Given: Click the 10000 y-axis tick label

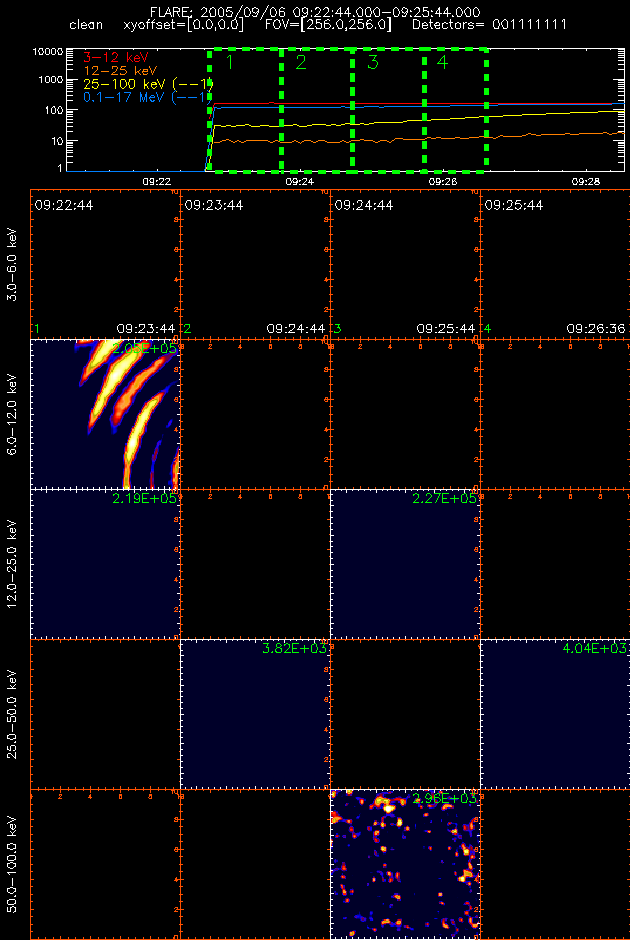Looking at the screenshot, I should 47,52.
